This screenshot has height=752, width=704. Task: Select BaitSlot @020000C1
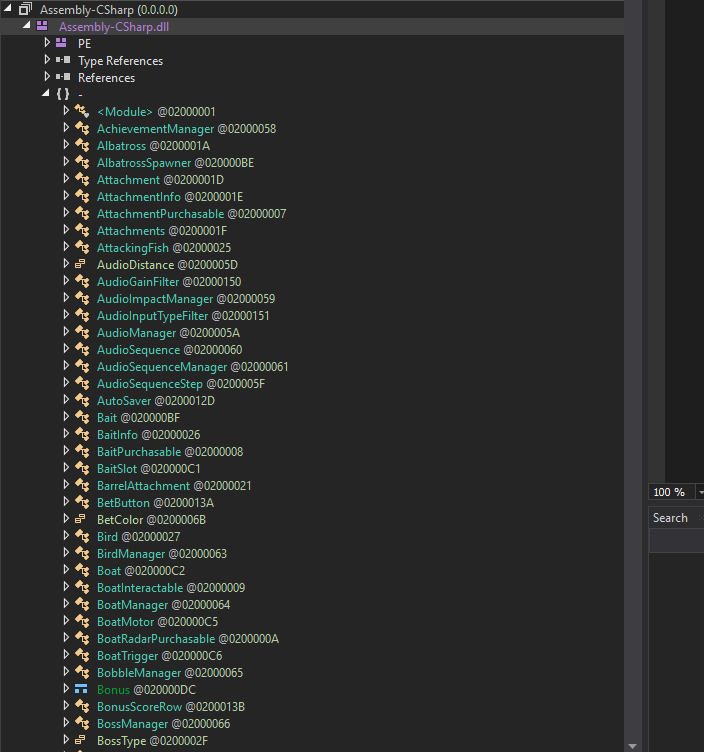pyautogui.click(x=149, y=469)
